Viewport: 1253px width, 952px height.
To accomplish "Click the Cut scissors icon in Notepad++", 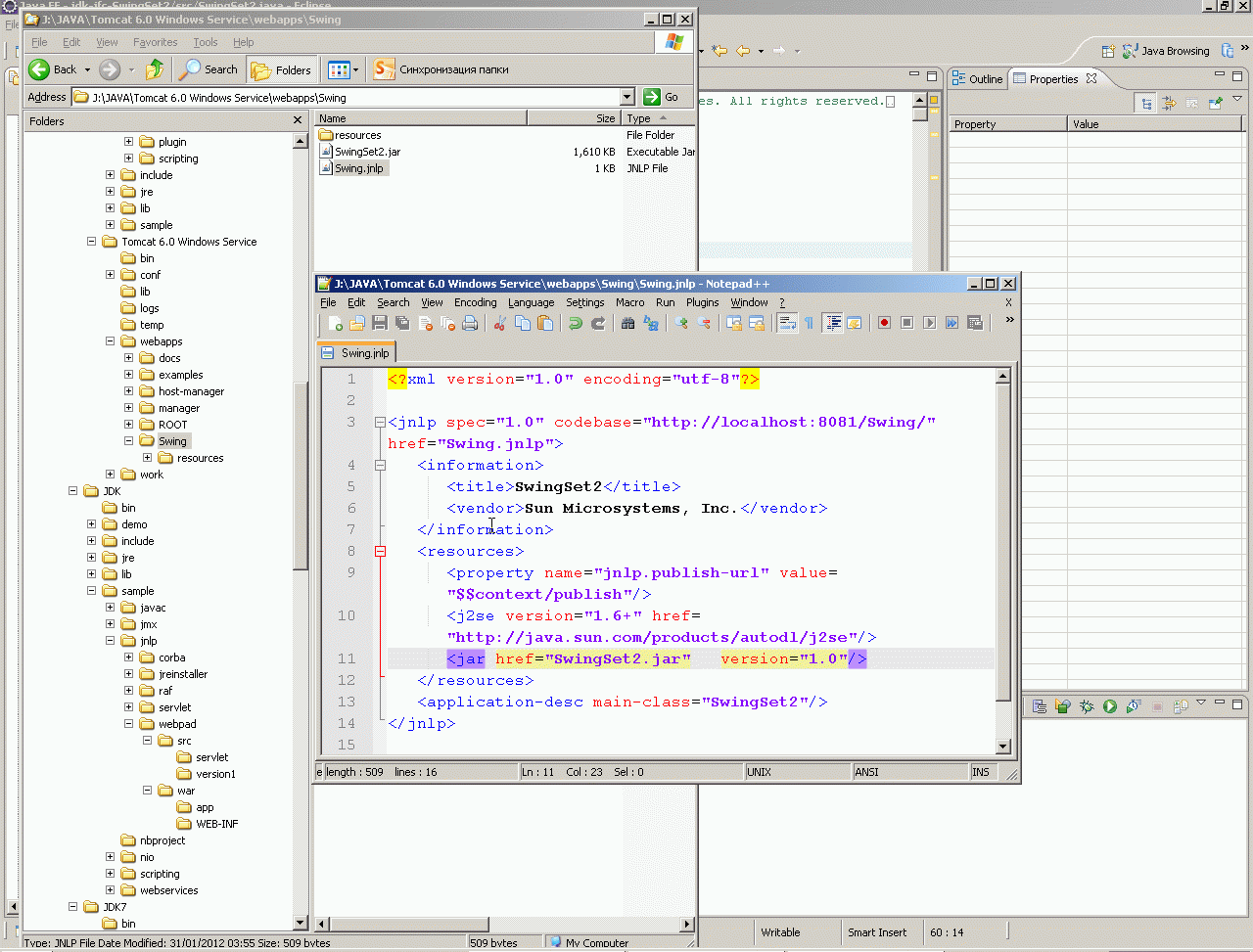I will point(499,323).
